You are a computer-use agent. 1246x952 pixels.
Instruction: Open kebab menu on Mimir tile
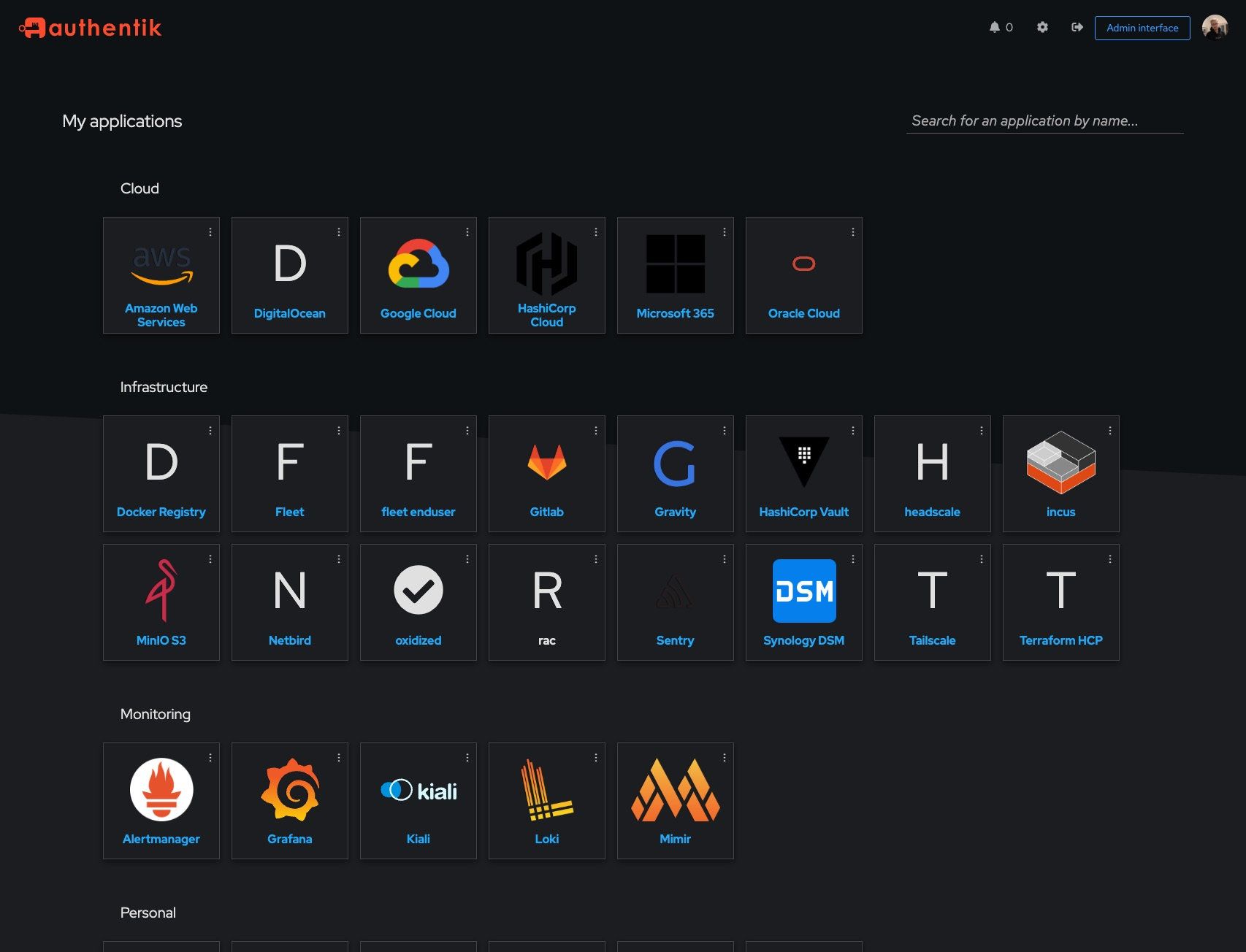click(x=725, y=758)
